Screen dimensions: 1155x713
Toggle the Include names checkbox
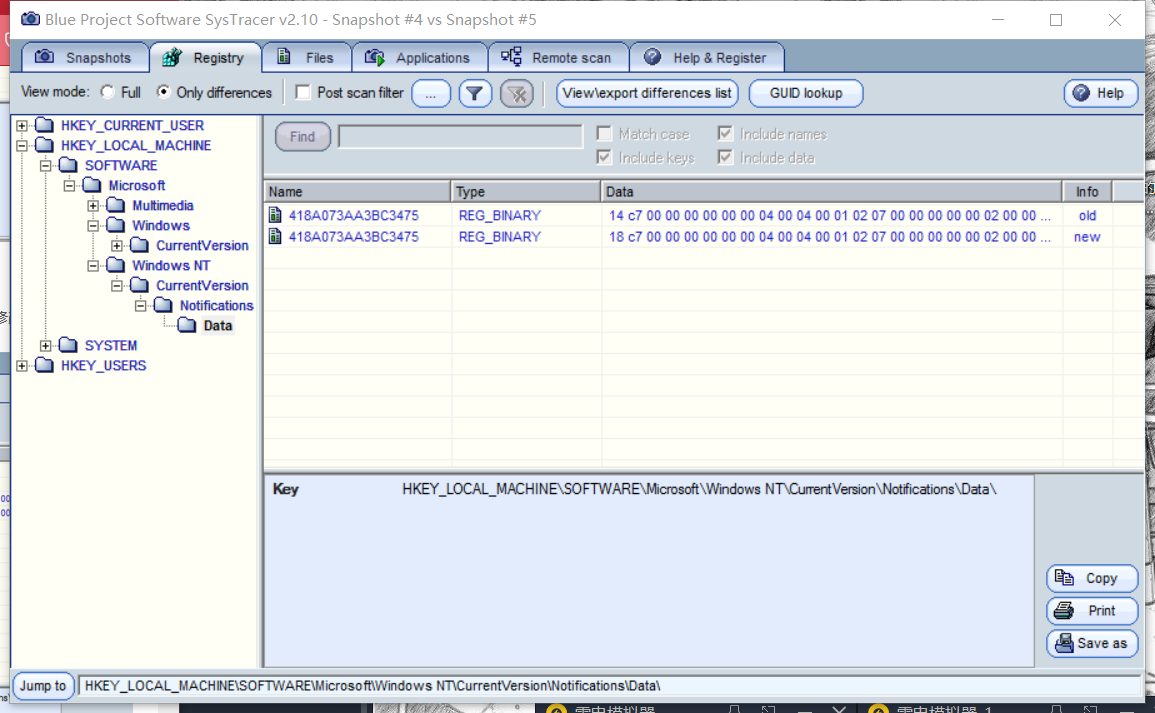coord(726,133)
